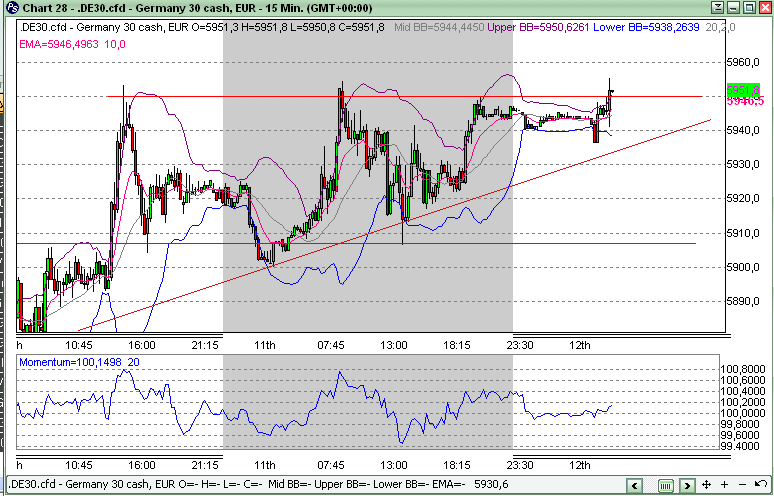Screen dimensions: 774x496
Task: Zoom out with the minus icon
Action: point(742,485)
